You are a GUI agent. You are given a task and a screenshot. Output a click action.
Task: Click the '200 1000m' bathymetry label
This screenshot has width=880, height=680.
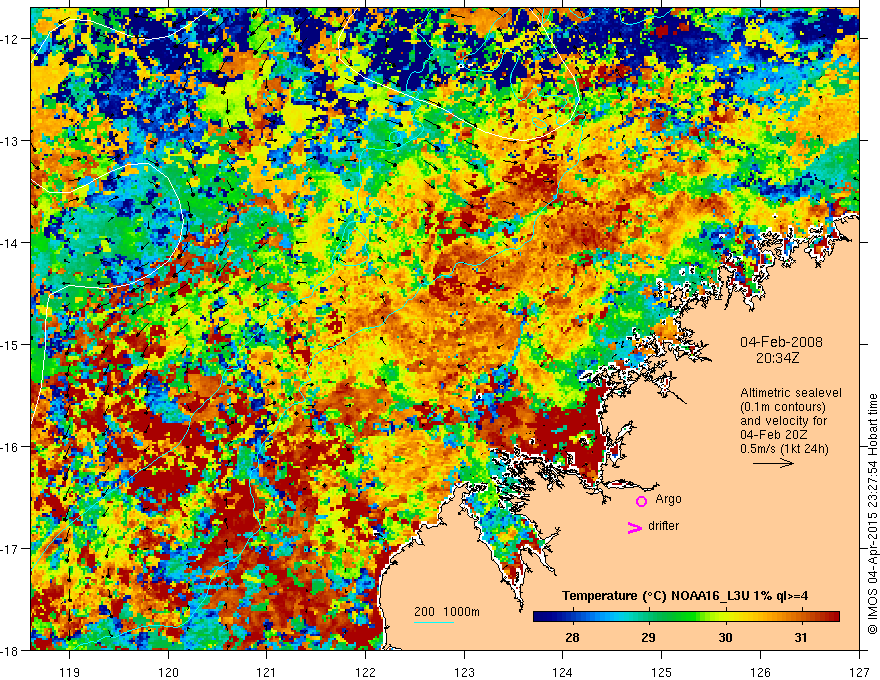447,612
